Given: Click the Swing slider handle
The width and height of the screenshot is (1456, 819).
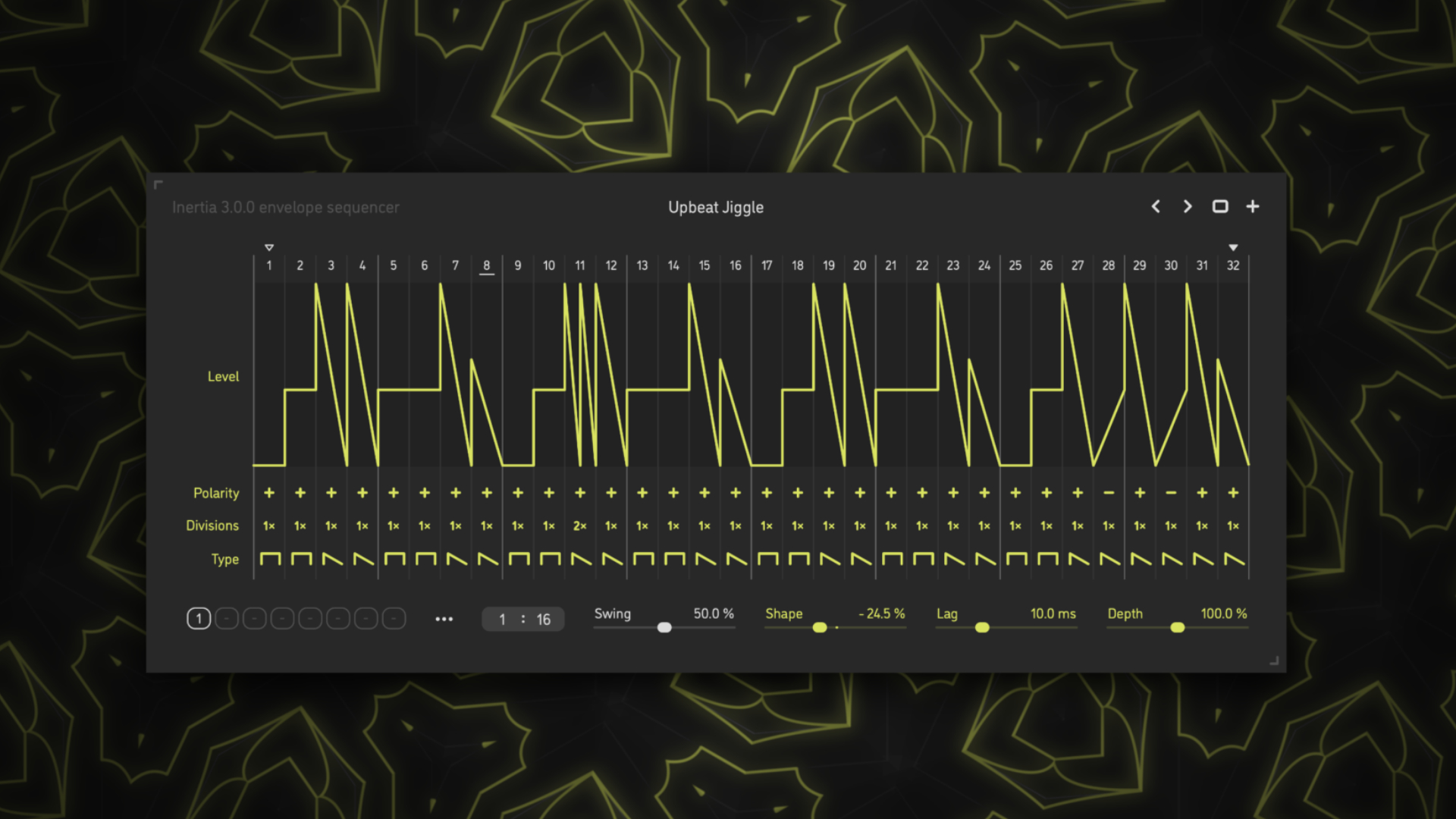Looking at the screenshot, I should [x=664, y=627].
